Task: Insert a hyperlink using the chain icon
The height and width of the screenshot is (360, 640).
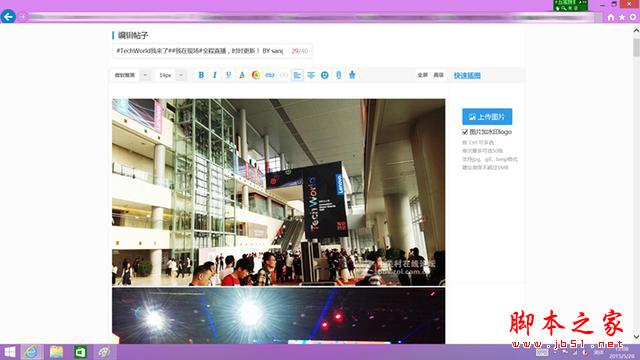Action: tap(270, 75)
